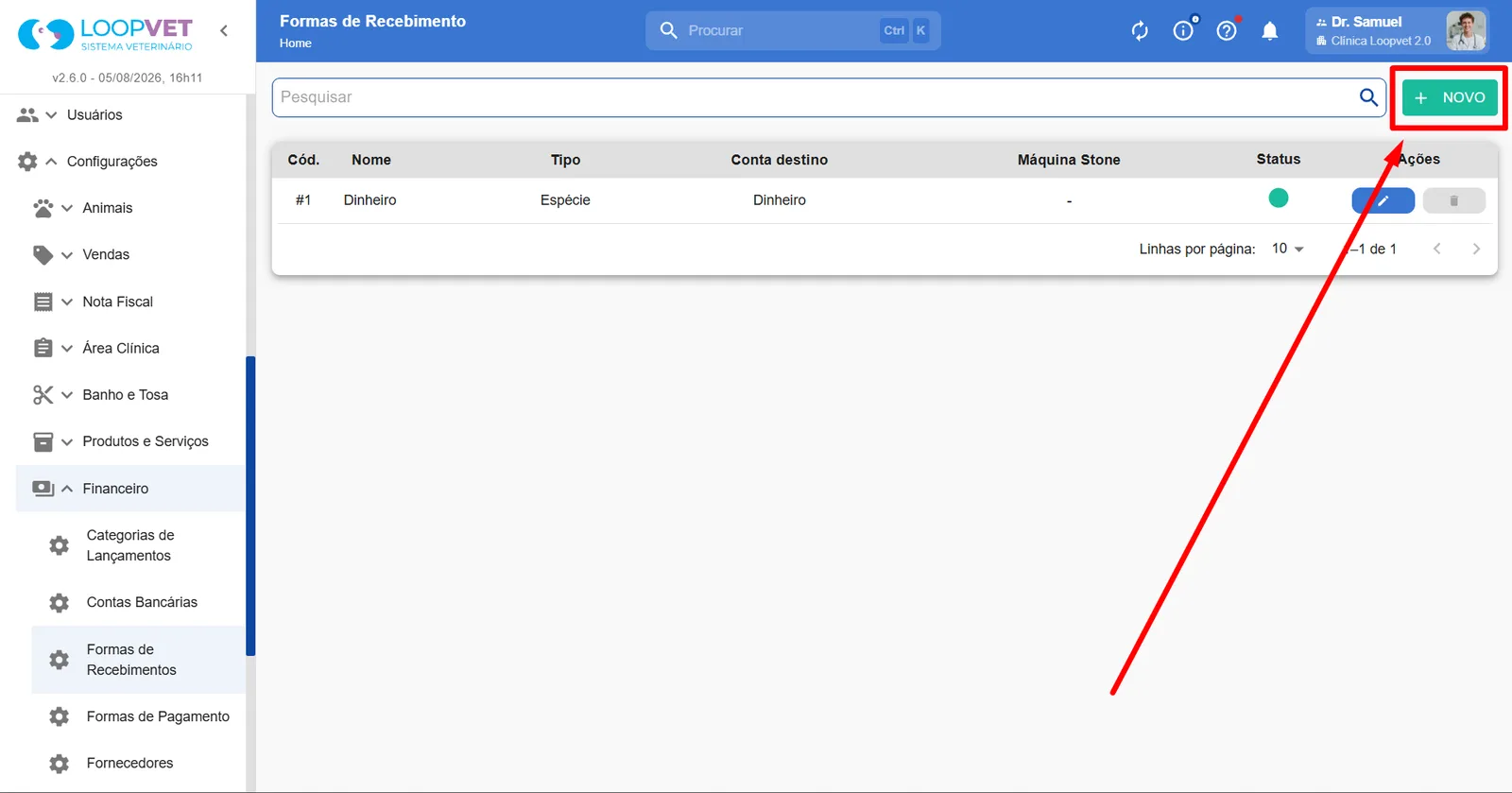The width and height of the screenshot is (1512, 793).
Task: Open Categorias de Lançamentos
Action: pyautogui.click(x=139, y=545)
